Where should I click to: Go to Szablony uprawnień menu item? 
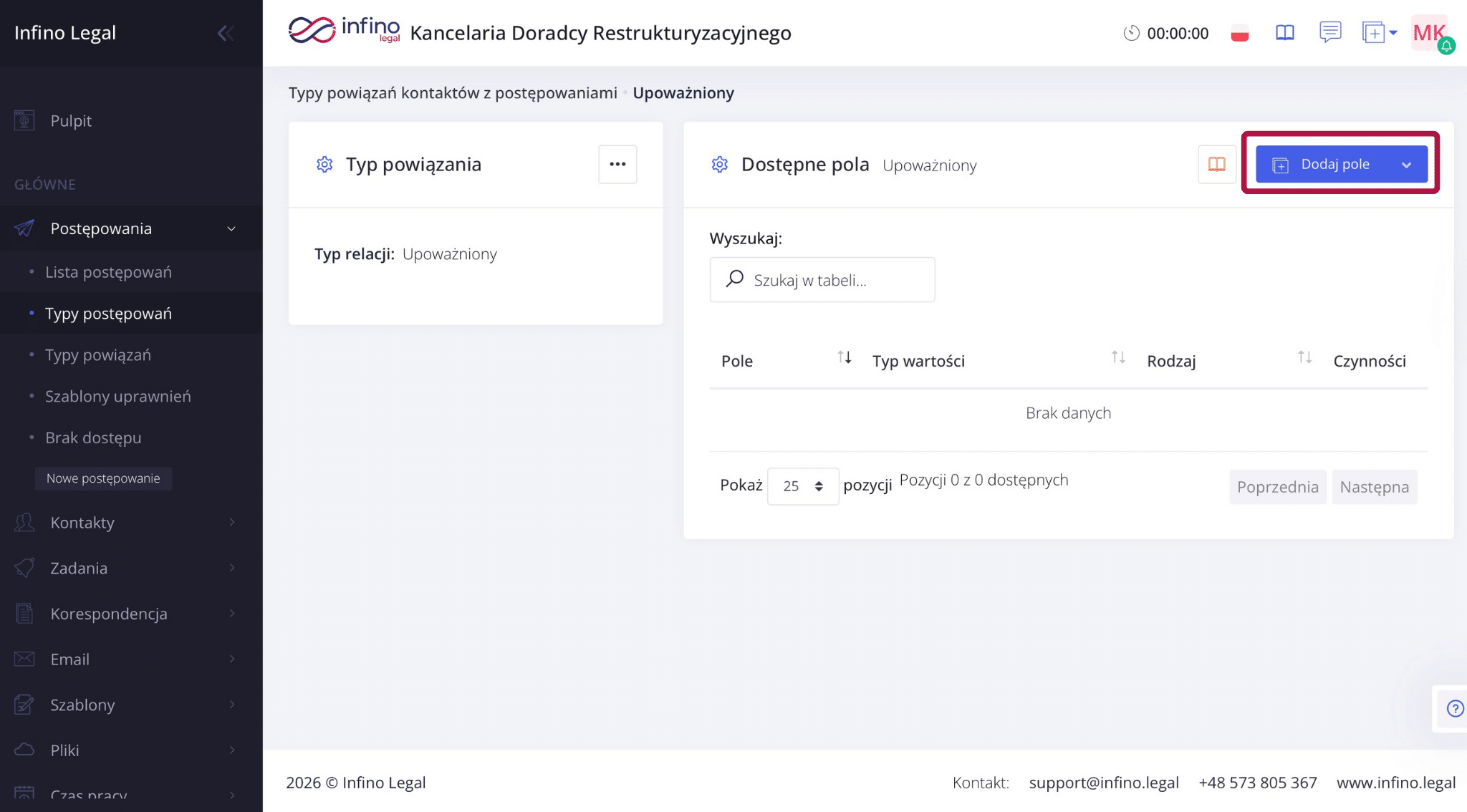118,397
